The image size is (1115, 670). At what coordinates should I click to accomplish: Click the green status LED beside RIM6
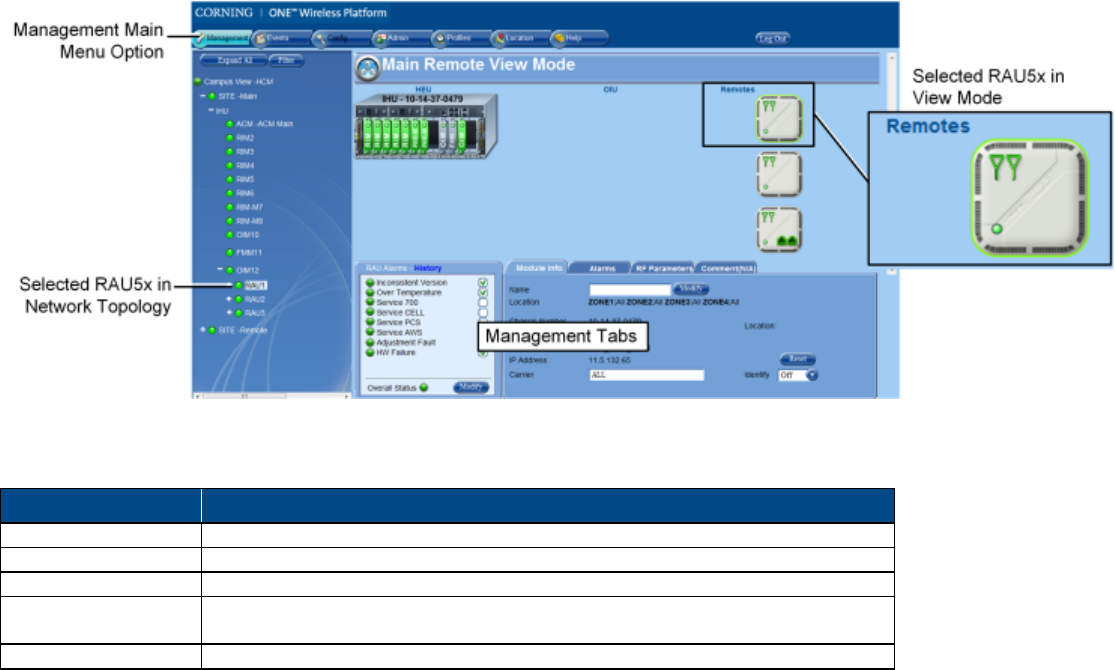pos(230,193)
